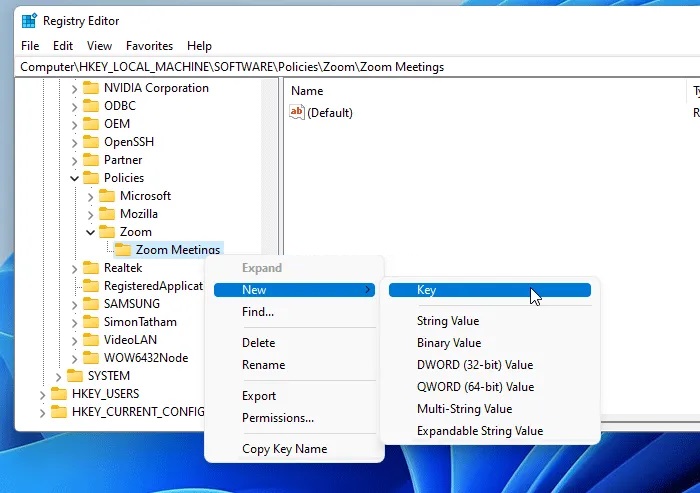Click the OEM folder icon
The image size is (700, 493).
pyautogui.click(x=91, y=124)
